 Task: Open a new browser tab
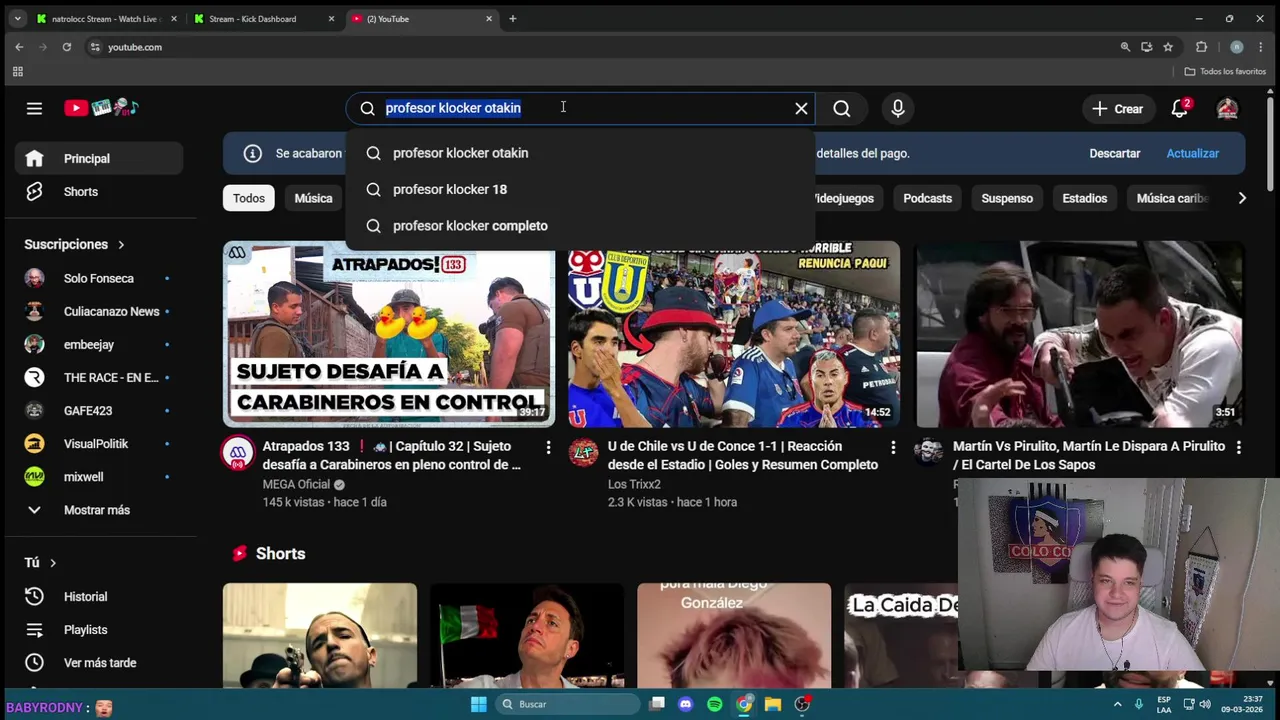[512, 18]
